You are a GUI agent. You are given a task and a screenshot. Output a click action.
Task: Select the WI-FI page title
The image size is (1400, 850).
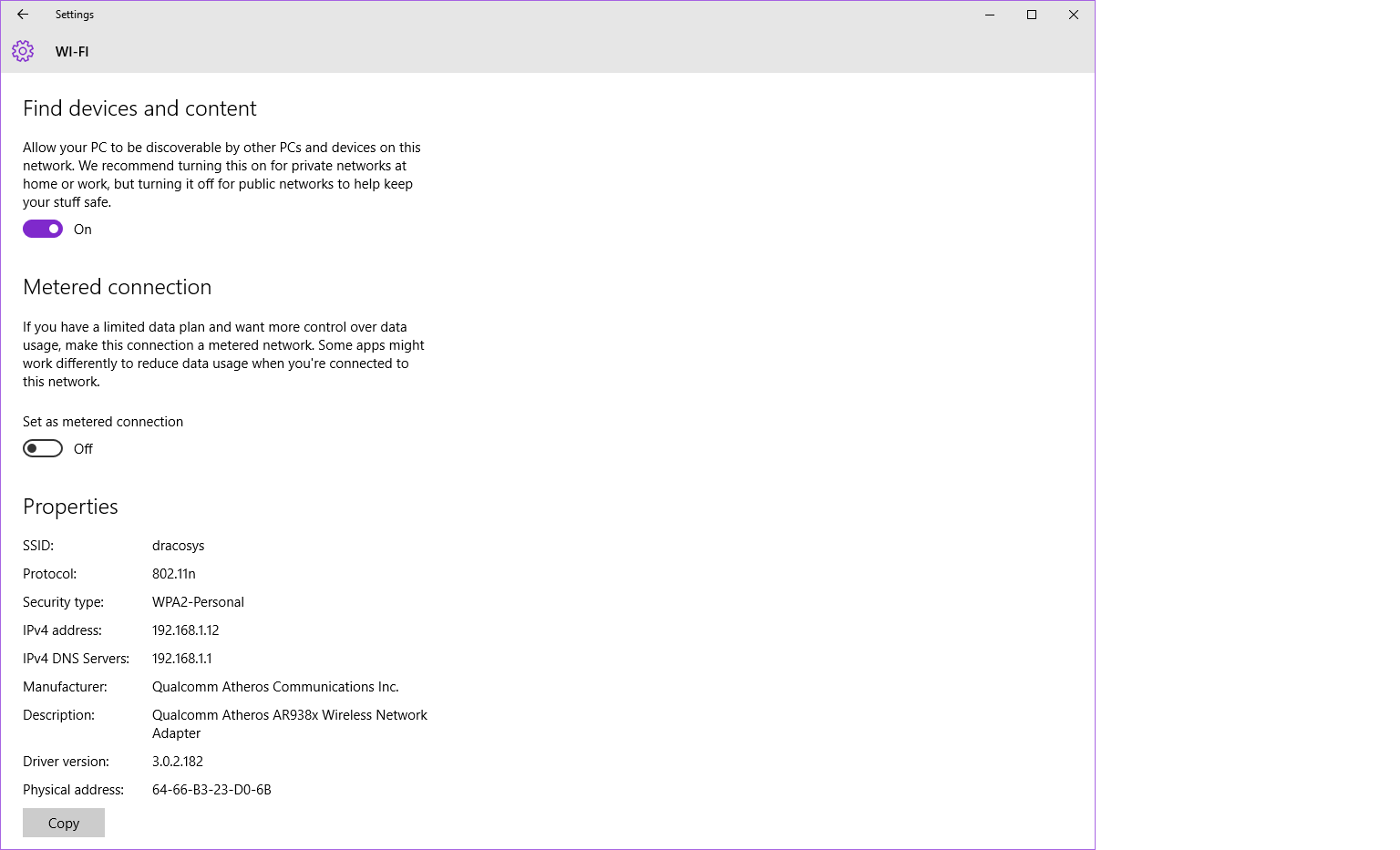click(72, 52)
